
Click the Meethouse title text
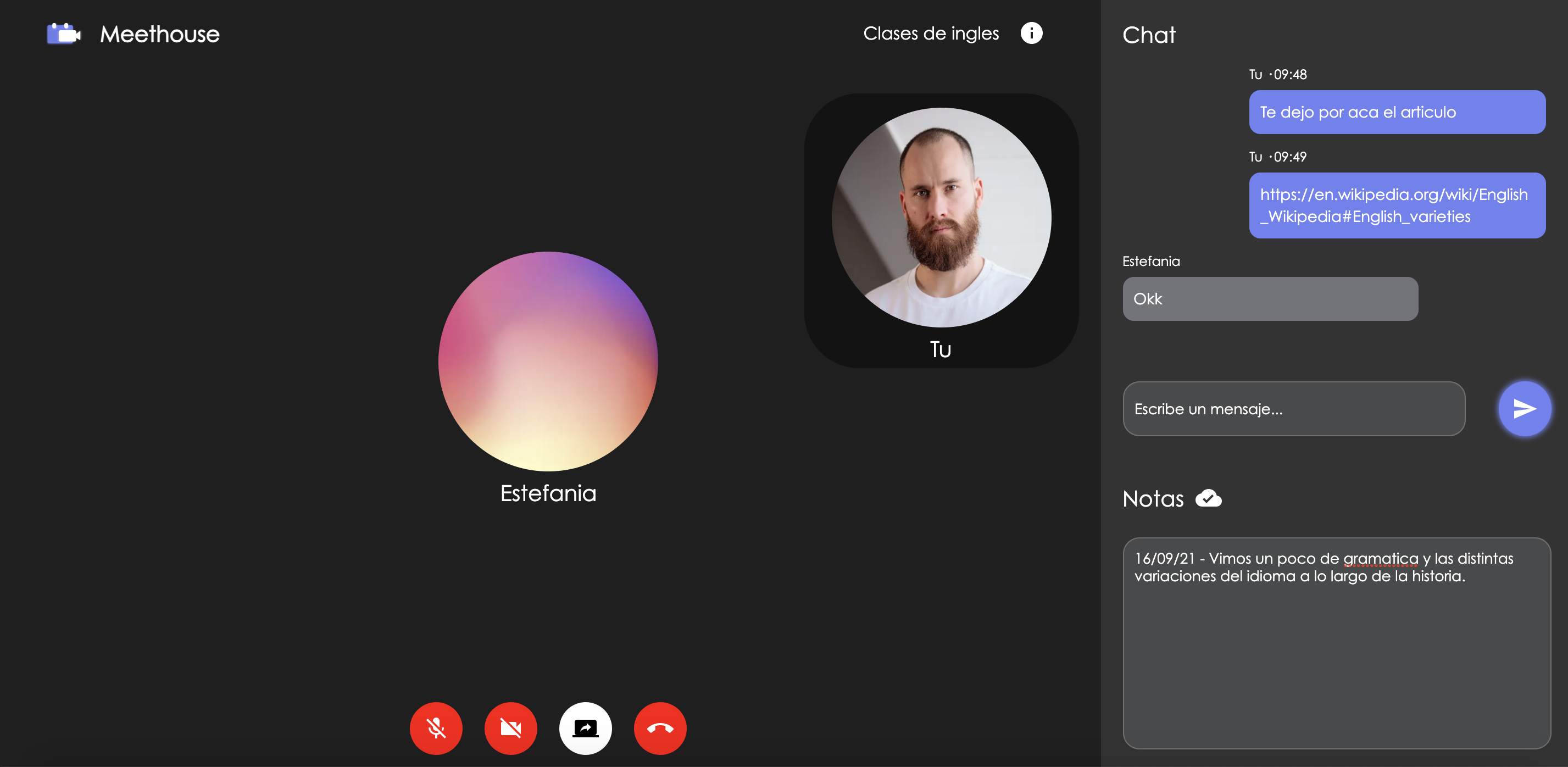click(x=159, y=34)
